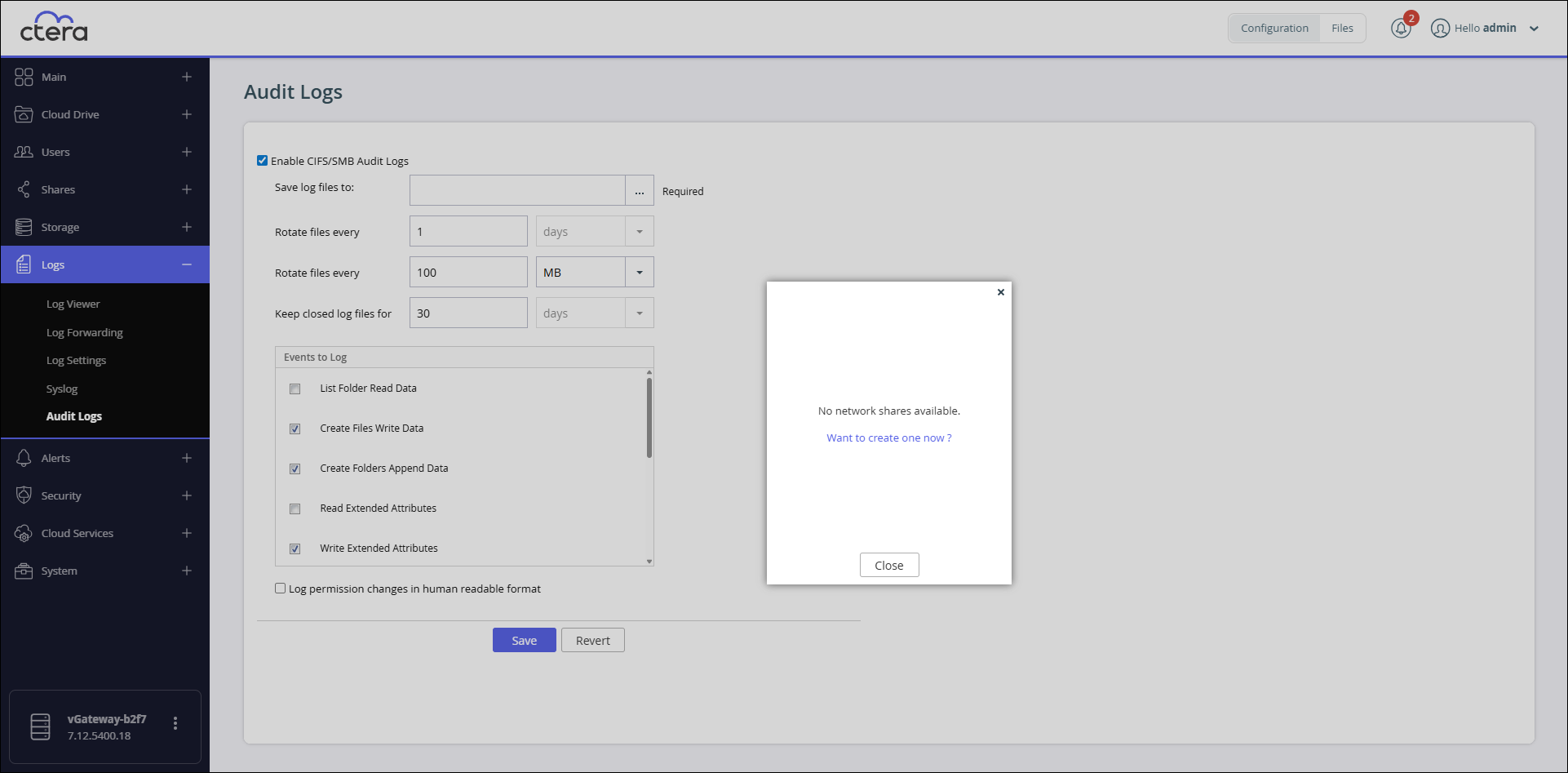Click the Logs document icon
Viewport: 1568px width, 773px height.
pyautogui.click(x=24, y=264)
